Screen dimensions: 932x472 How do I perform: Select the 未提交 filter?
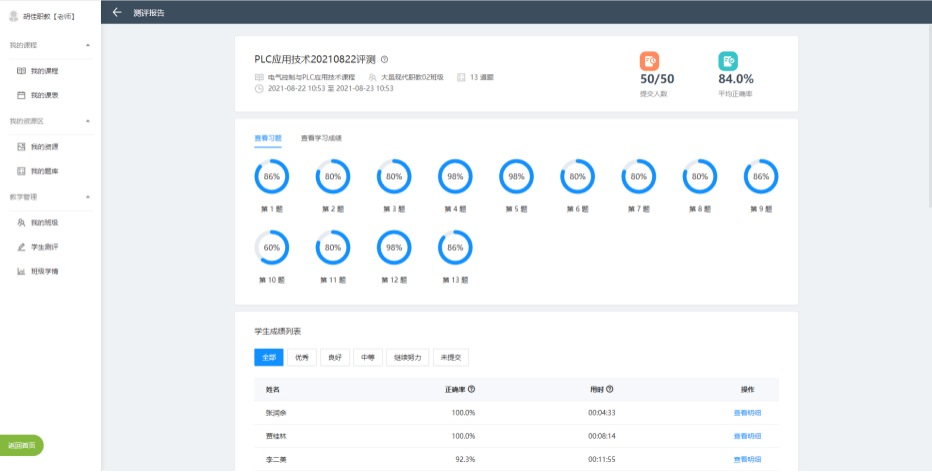451,357
